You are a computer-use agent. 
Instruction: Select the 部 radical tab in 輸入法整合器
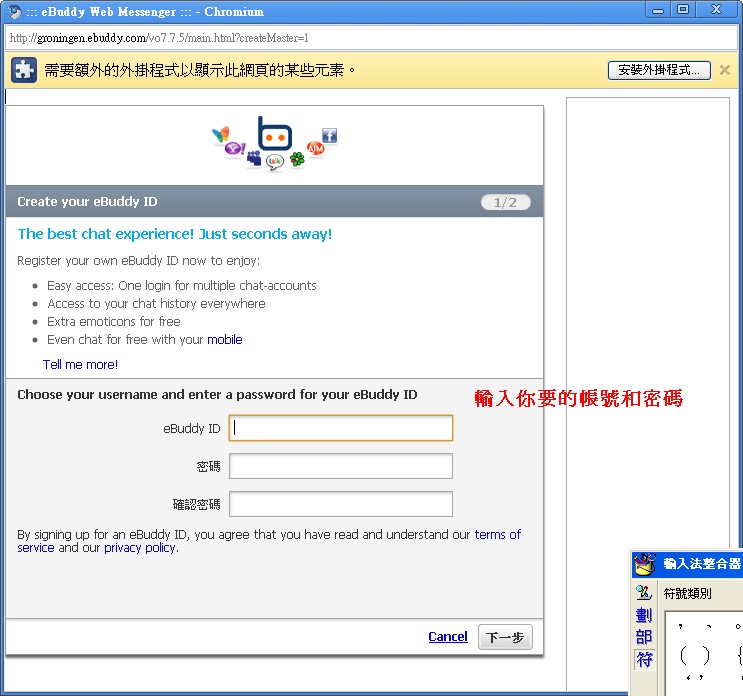644,637
